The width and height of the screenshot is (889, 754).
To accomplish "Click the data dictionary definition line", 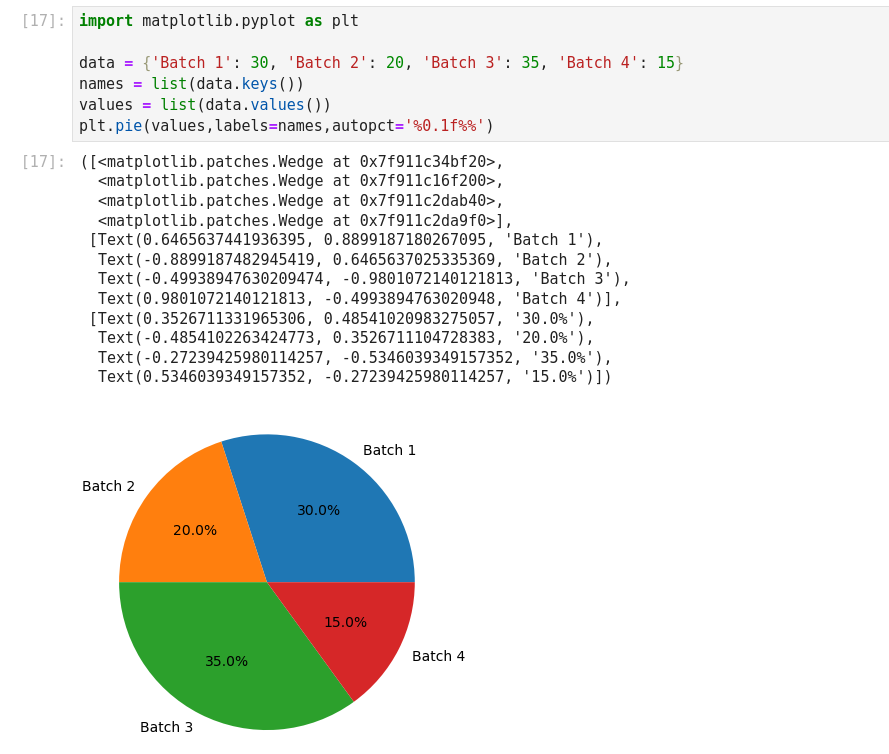I will point(380,63).
